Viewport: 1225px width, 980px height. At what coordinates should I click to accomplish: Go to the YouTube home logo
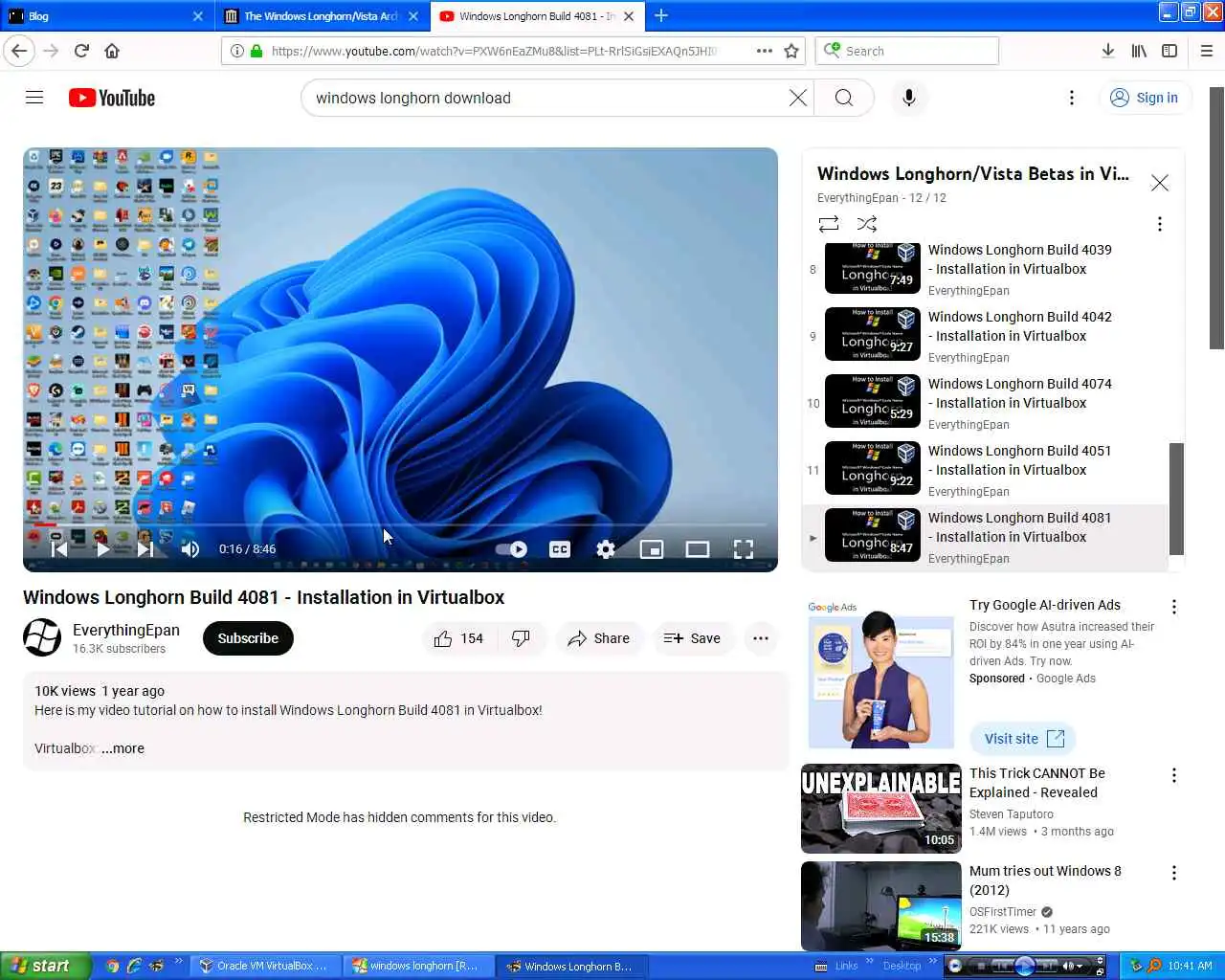point(112,98)
